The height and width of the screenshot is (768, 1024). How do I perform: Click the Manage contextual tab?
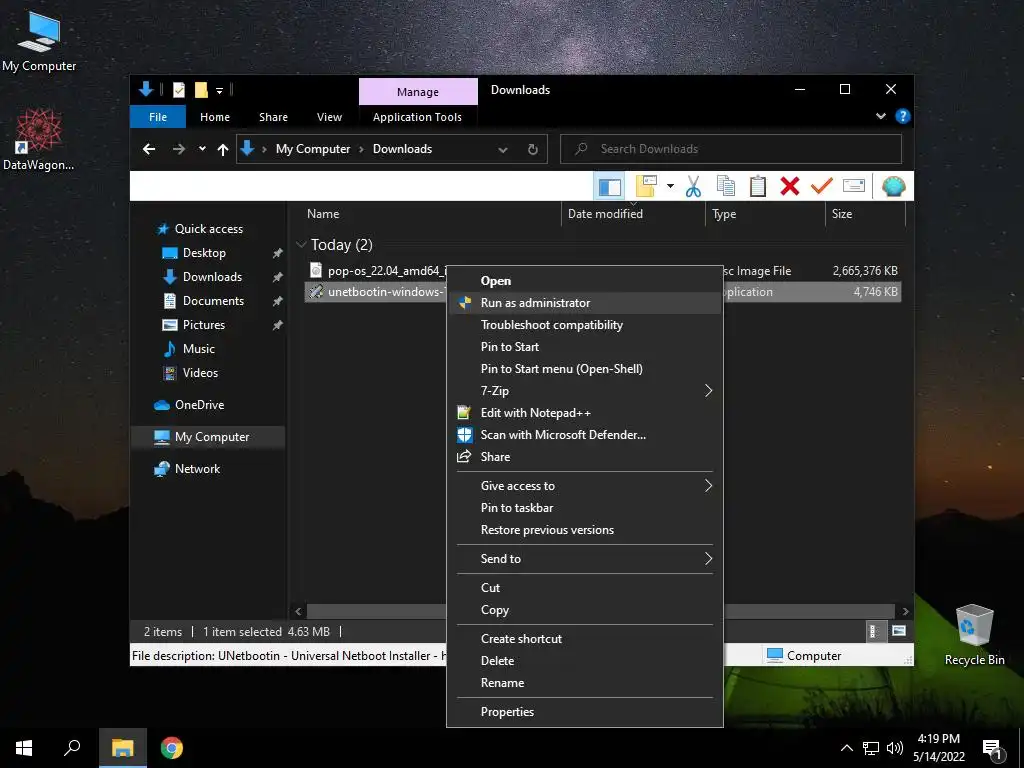pyautogui.click(x=418, y=92)
